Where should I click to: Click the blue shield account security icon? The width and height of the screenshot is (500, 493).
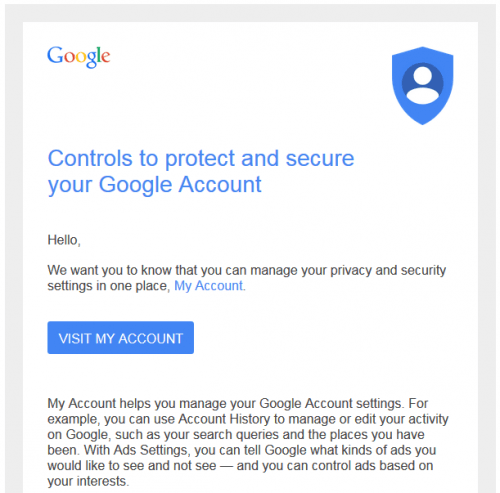tap(422, 86)
